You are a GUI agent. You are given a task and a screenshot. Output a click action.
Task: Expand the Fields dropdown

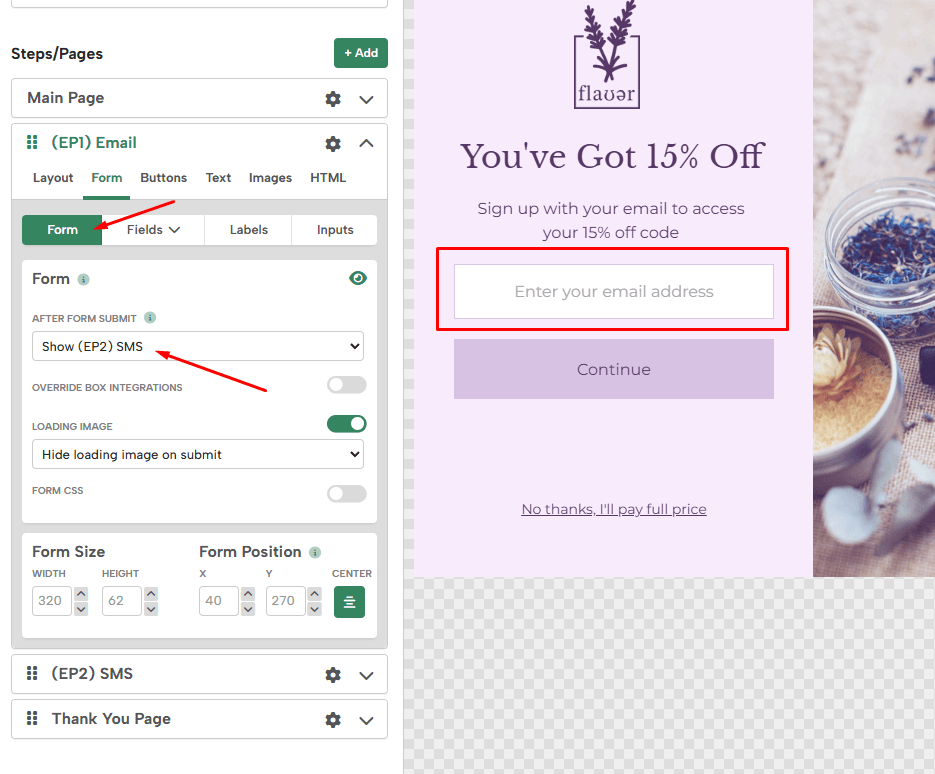click(153, 230)
